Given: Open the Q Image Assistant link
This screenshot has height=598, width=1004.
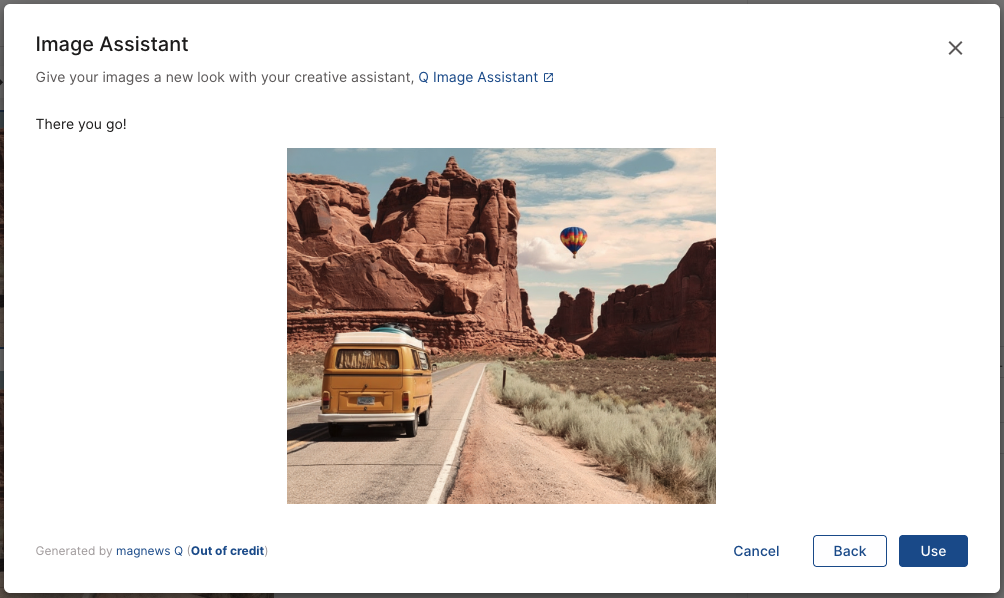Looking at the screenshot, I should [x=478, y=77].
